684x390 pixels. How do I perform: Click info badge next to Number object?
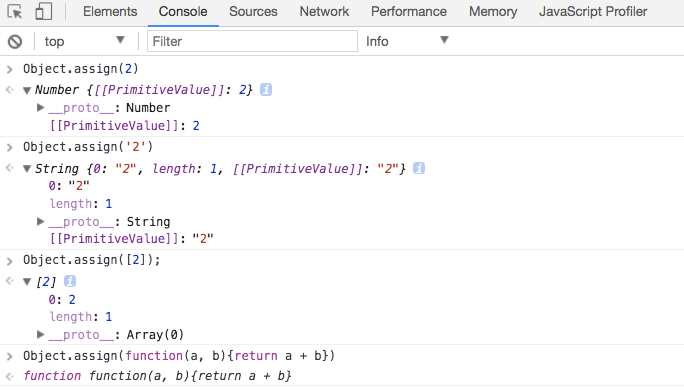[266, 89]
